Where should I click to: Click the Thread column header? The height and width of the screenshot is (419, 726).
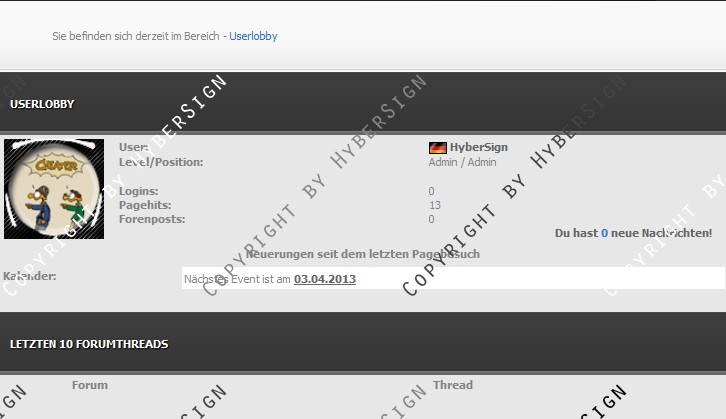coord(452,385)
